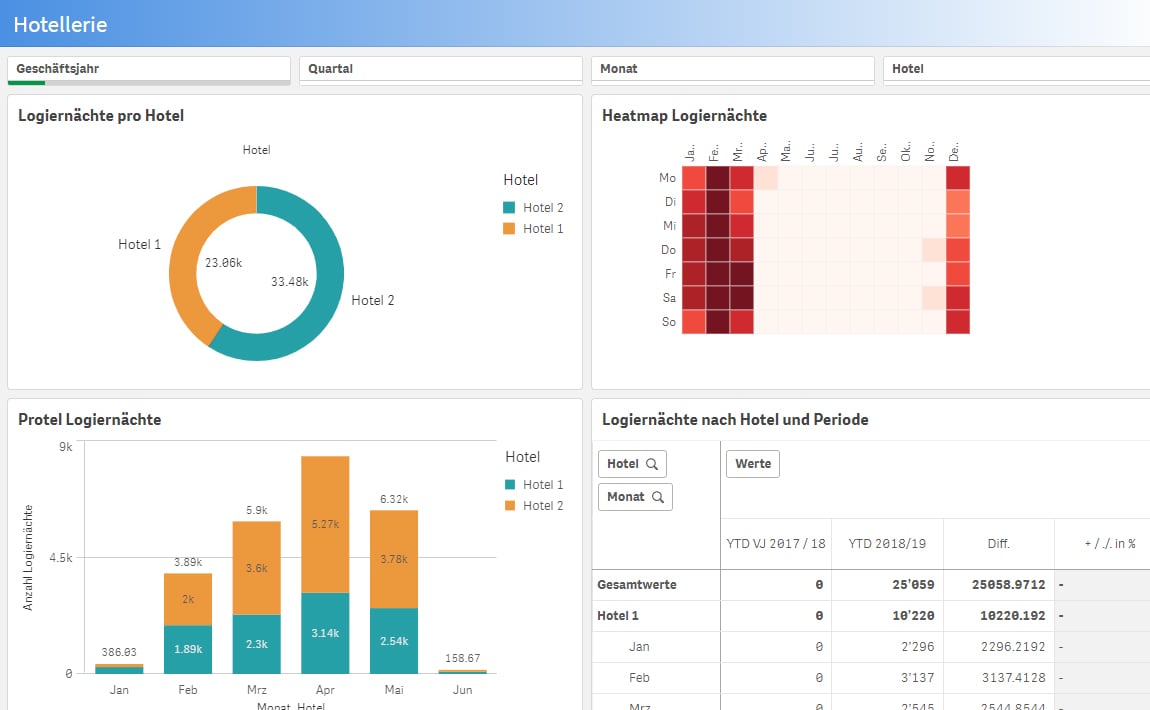Click Logiernächte nach Hotel und Periode title
This screenshot has width=1150, height=710.
[735, 420]
